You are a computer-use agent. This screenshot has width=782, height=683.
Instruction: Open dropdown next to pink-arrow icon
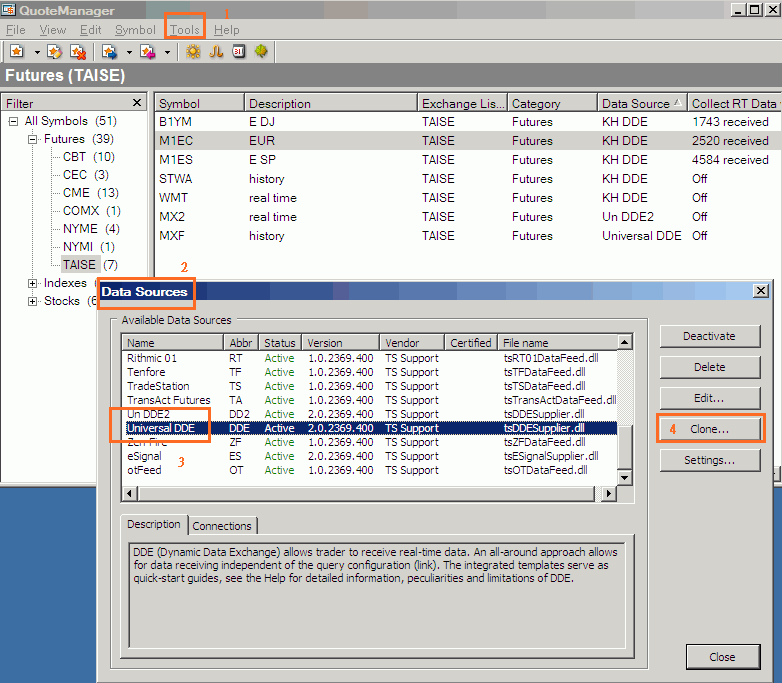point(167,52)
